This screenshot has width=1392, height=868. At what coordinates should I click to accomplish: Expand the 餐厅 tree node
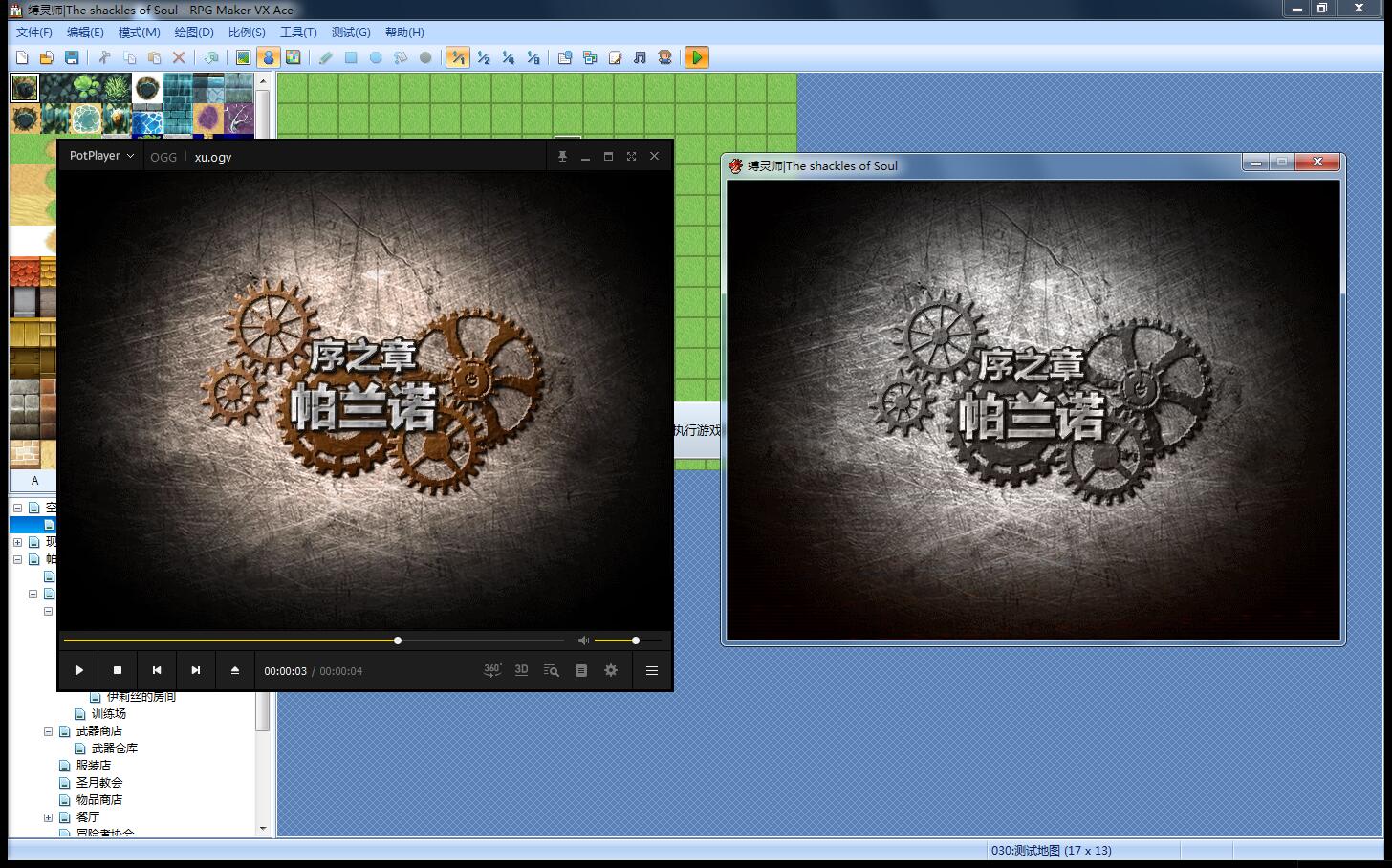click(48, 817)
